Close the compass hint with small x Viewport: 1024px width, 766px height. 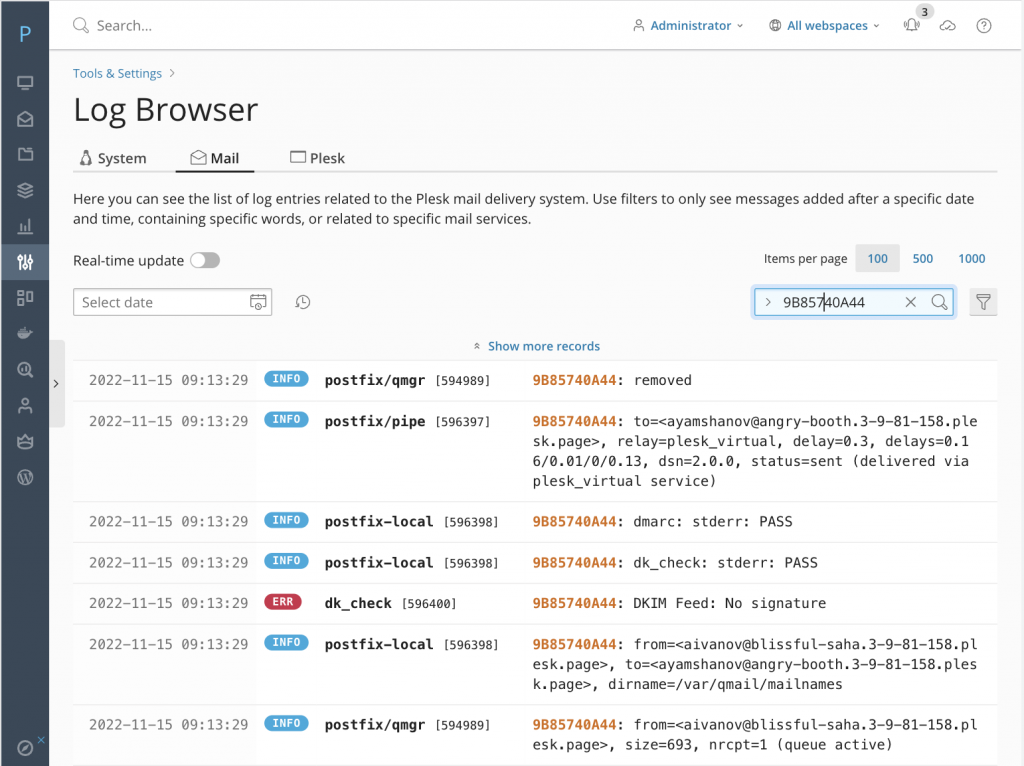(41, 739)
